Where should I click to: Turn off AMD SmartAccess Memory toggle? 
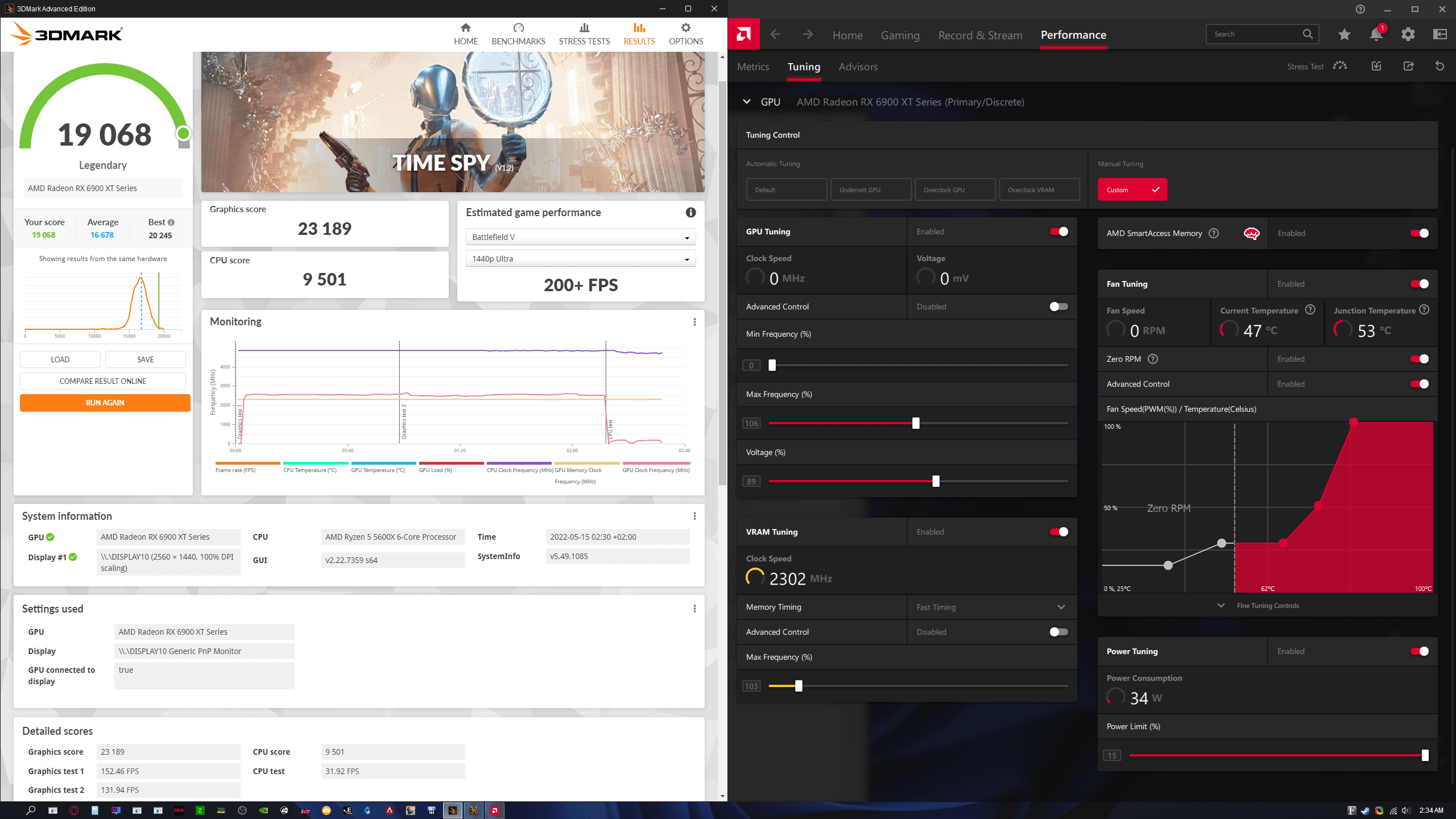[x=1419, y=233]
